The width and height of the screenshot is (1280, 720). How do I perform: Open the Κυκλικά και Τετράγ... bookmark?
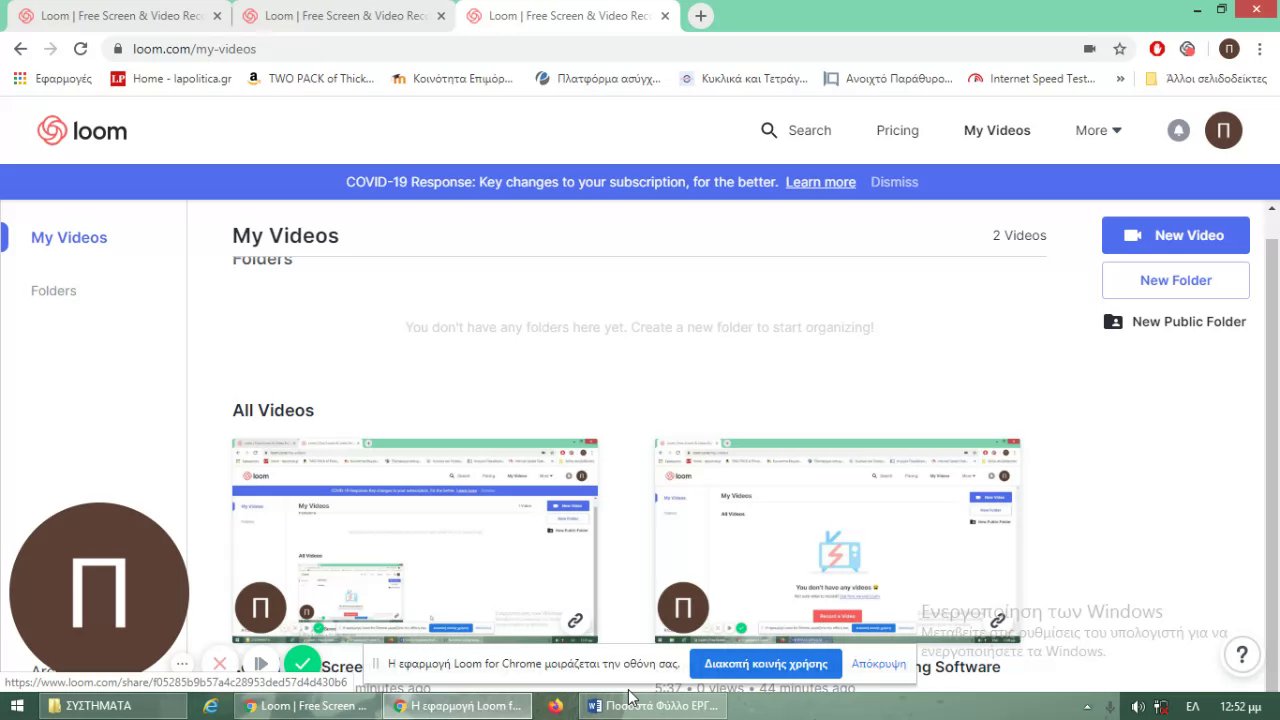pyautogui.click(x=743, y=78)
